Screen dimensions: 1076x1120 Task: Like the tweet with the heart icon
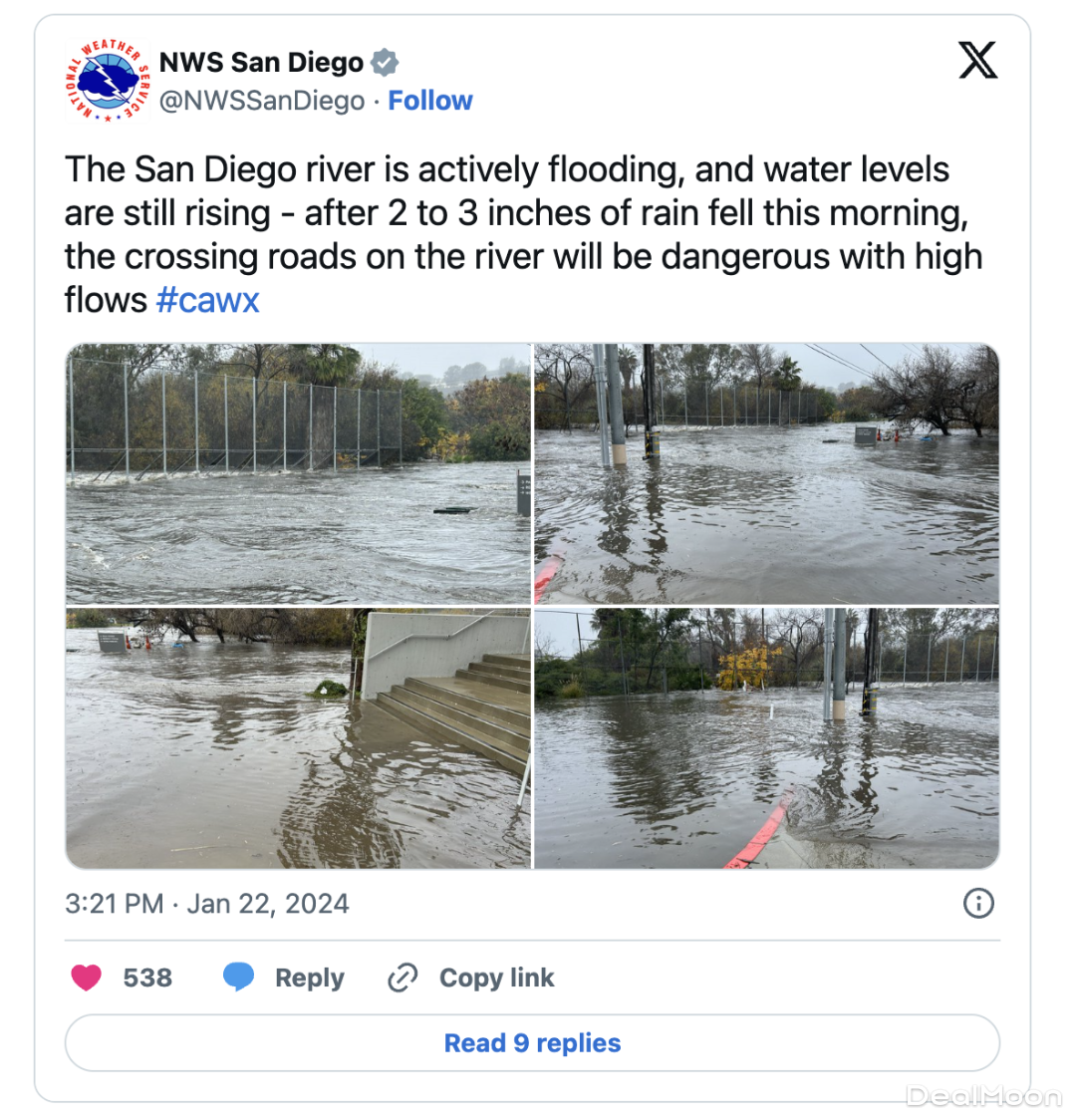[x=87, y=978]
